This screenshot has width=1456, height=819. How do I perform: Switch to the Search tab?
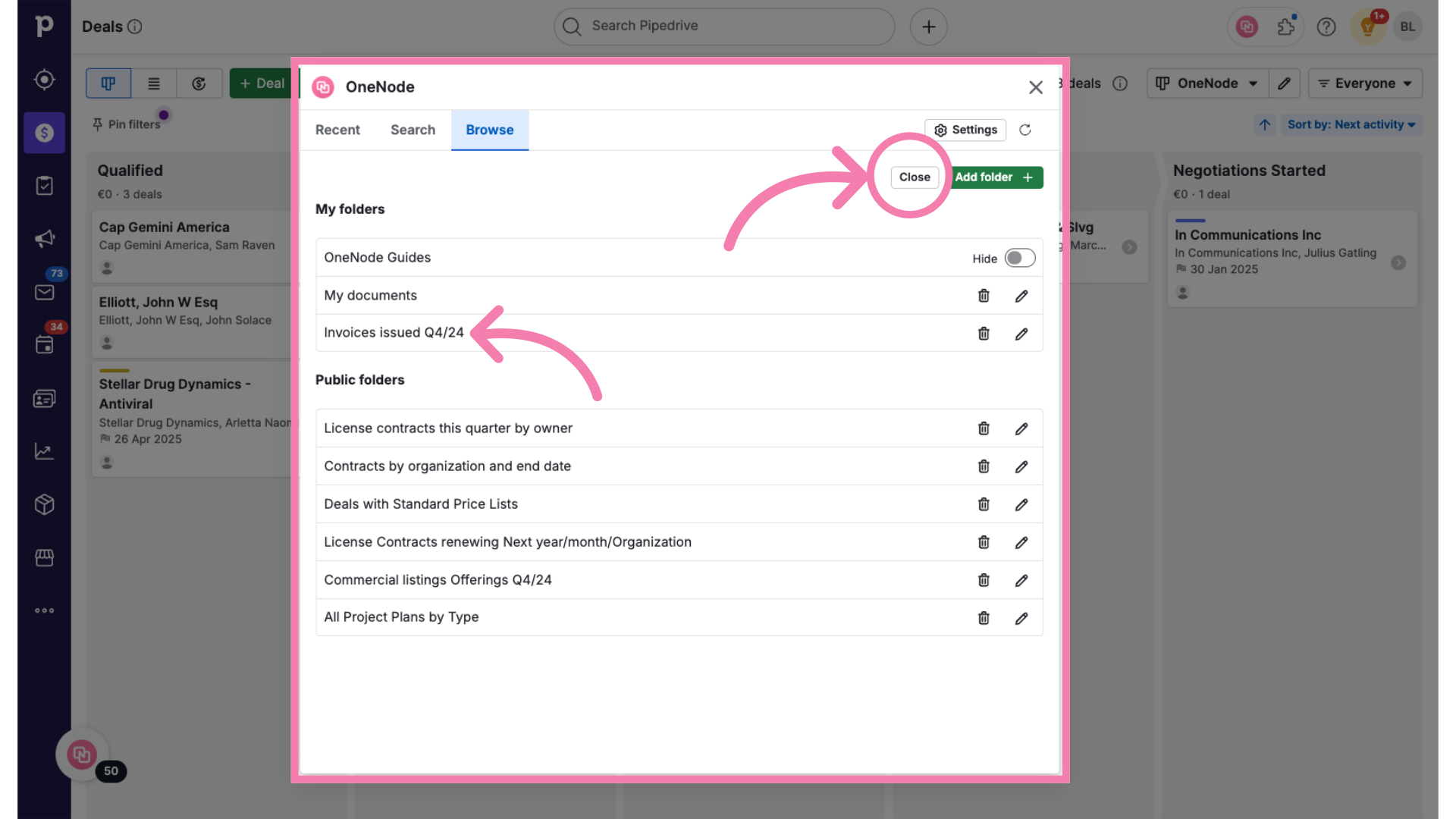point(413,130)
